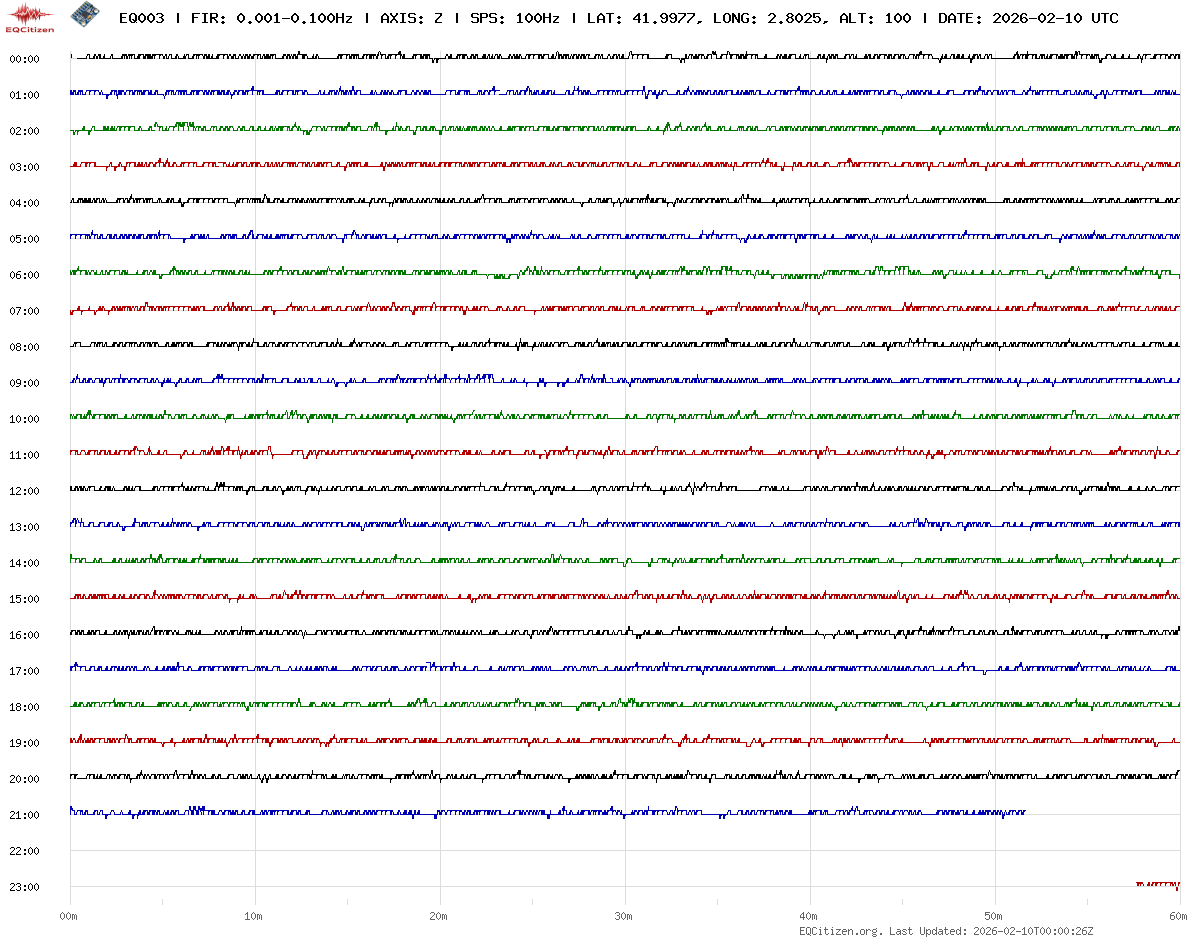Click the EQCitizen.org footer text
1200x940 pixels.
click(840, 931)
